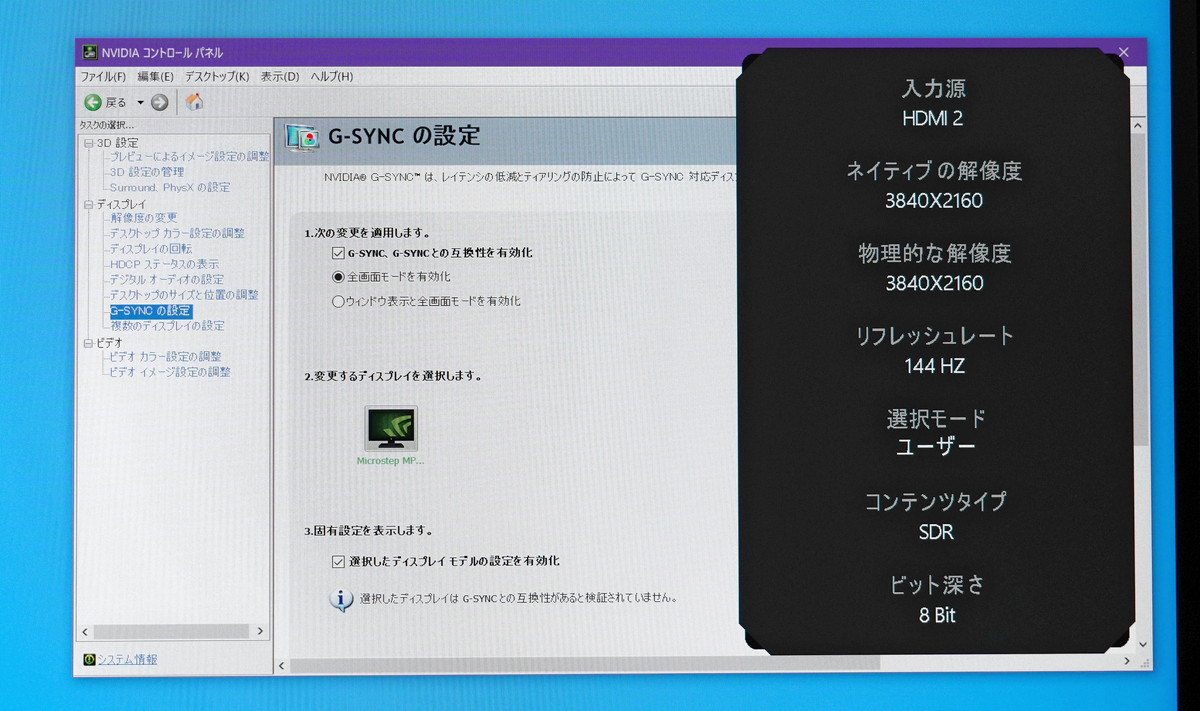The height and width of the screenshot is (711, 1200).
Task: Click the システム情報 icon at bottom left
Action: [89, 660]
